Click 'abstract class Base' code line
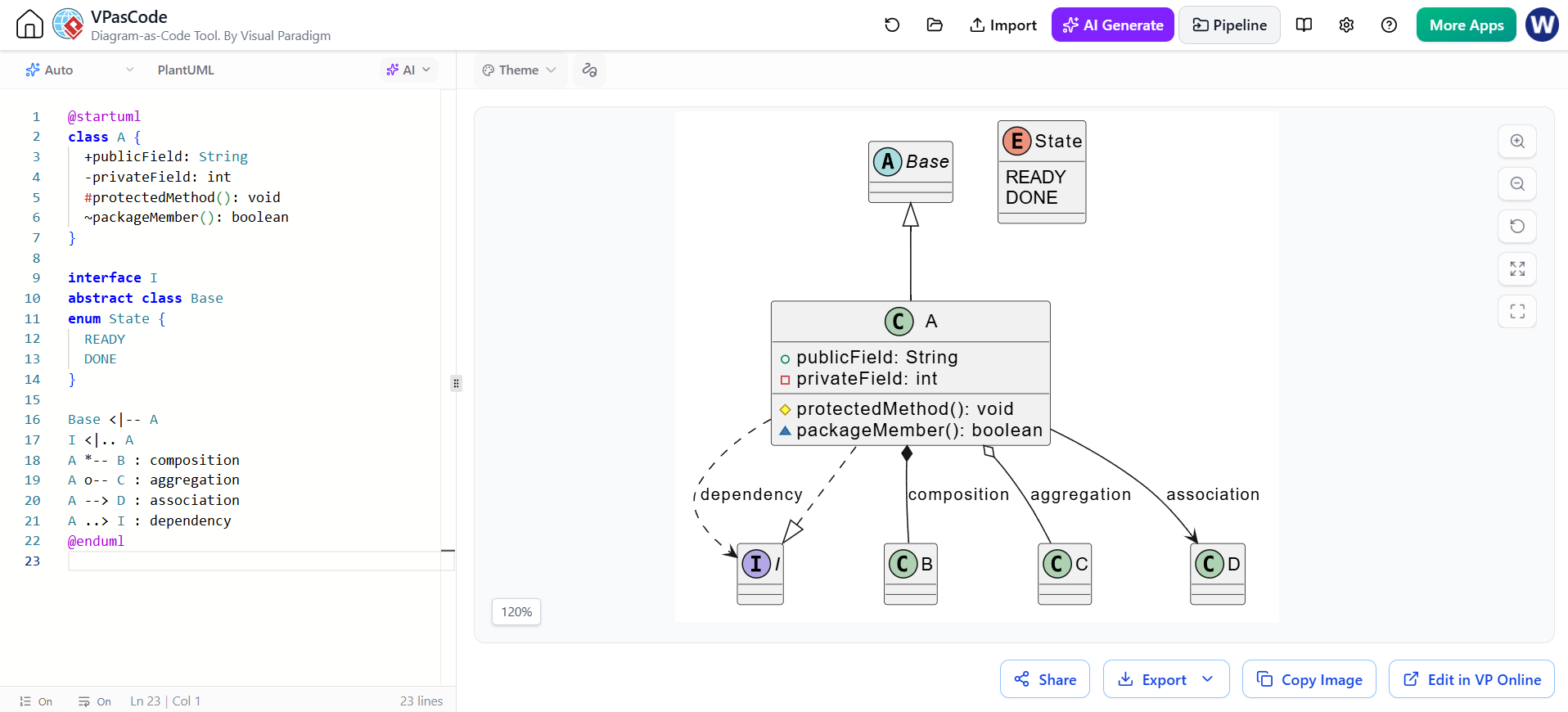 [x=146, y=298]
